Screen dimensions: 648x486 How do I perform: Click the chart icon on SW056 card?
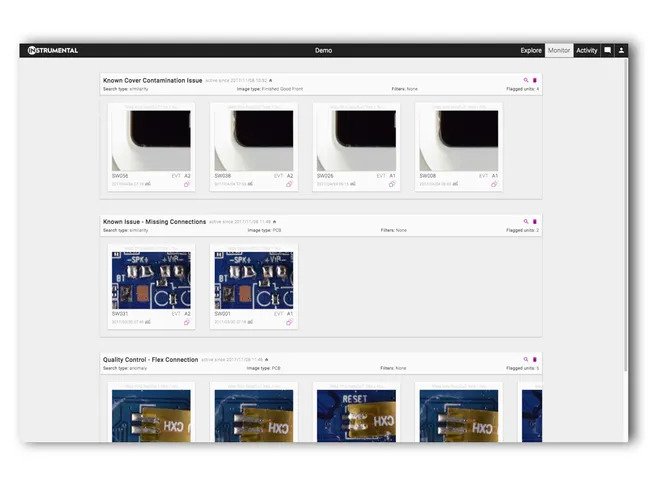[x=148, y=184]
